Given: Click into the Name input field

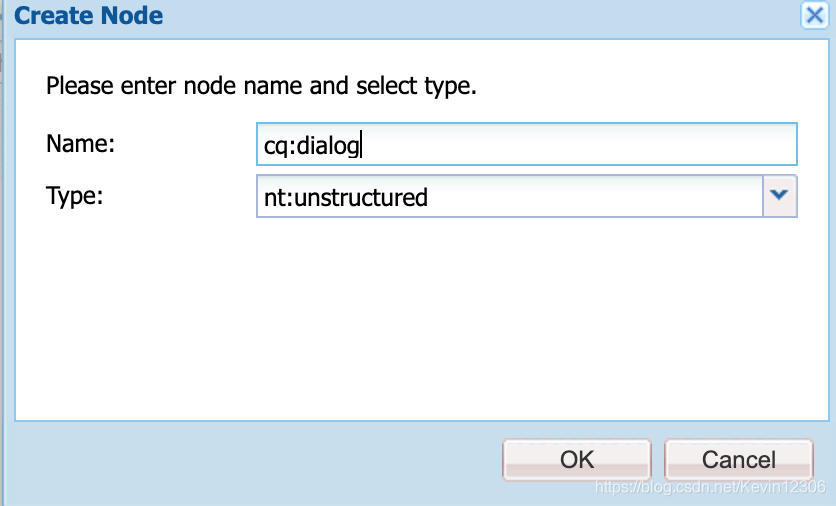Looking at the screenshot, I should click(x=527, y=144).
